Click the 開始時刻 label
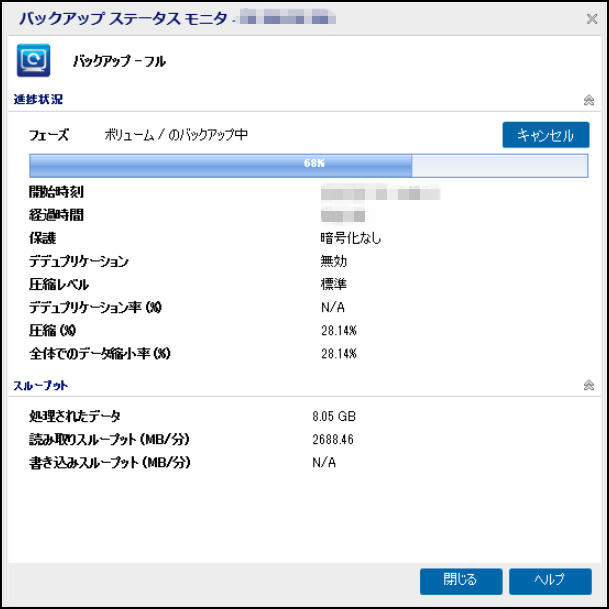Viewport: 609px width, 609px height. pyautogui.click(x=56, y=192)
